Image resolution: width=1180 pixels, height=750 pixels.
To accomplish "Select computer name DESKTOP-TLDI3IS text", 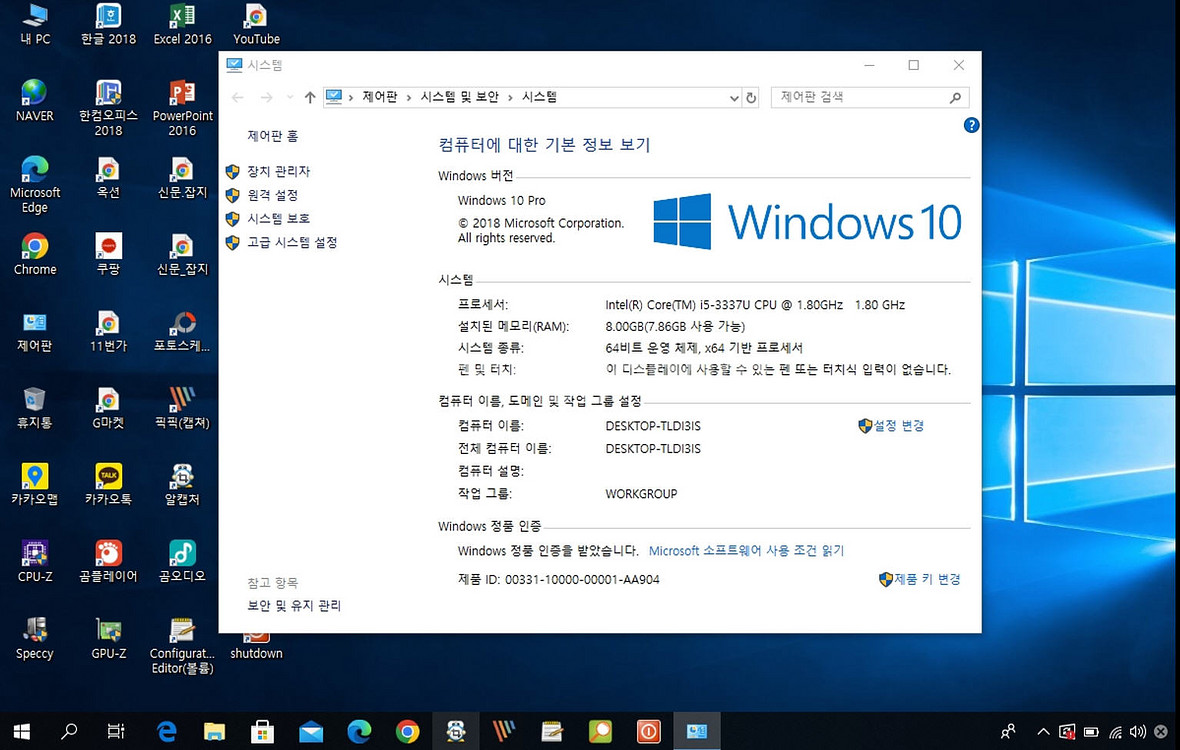I will coord(652,426).
